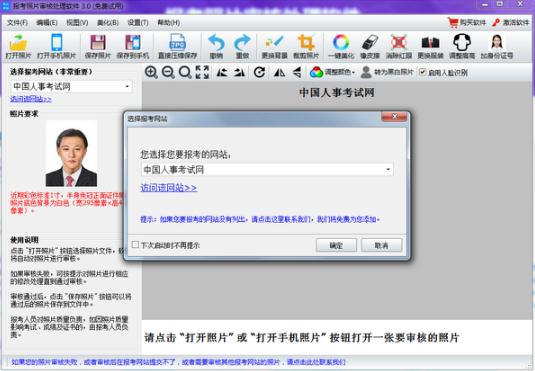Viewport: 535px width, 371px height.
Task: Select the 保存到手机 toolbar icon
Action: pos(133,42)
